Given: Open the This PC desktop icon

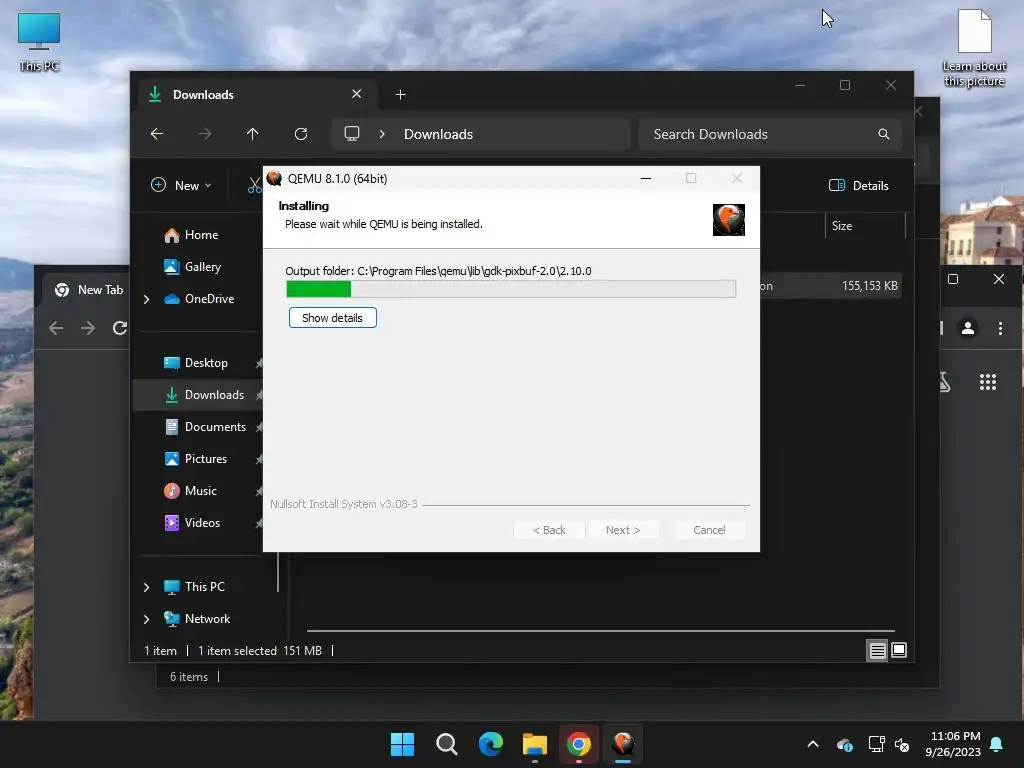Looking at the screenshot, I should (x=39, y=42).
